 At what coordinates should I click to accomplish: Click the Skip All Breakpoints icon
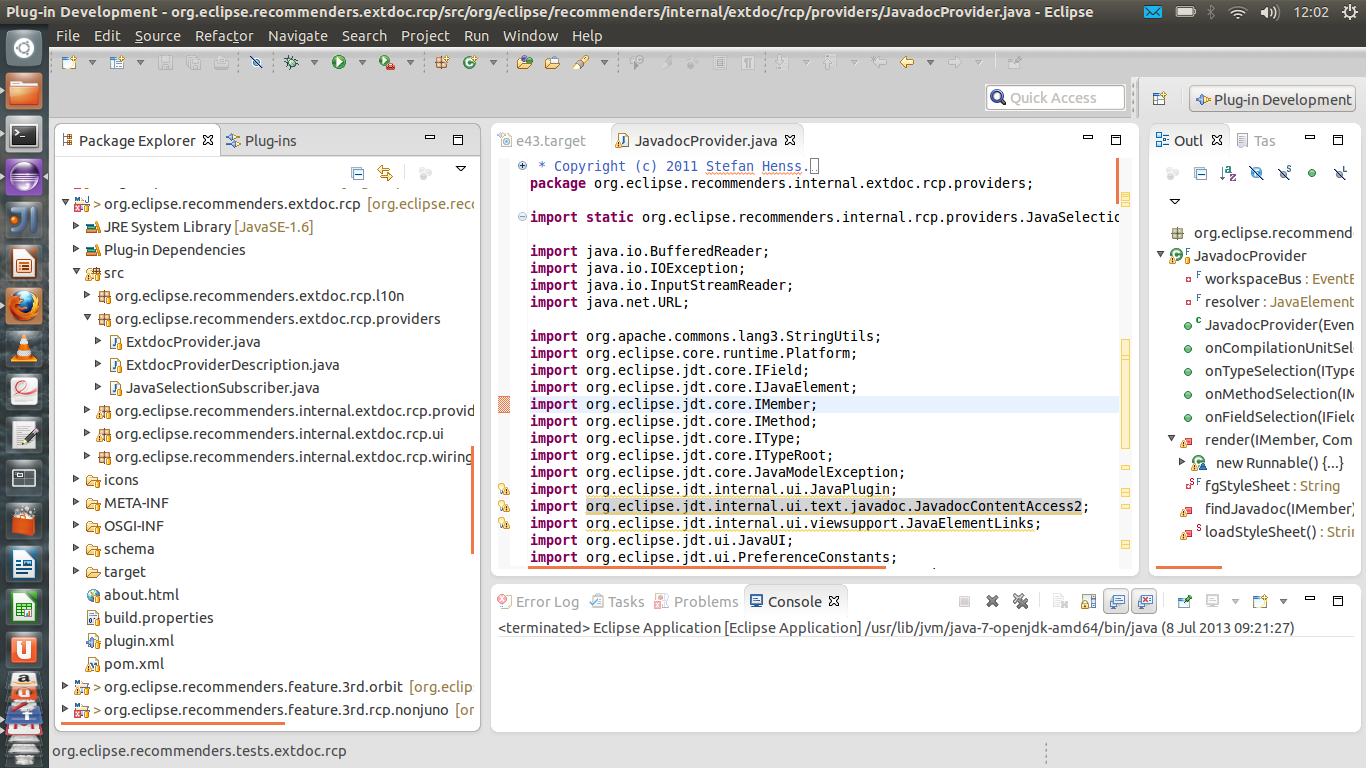pyautogui.click(x=256, y=62)
